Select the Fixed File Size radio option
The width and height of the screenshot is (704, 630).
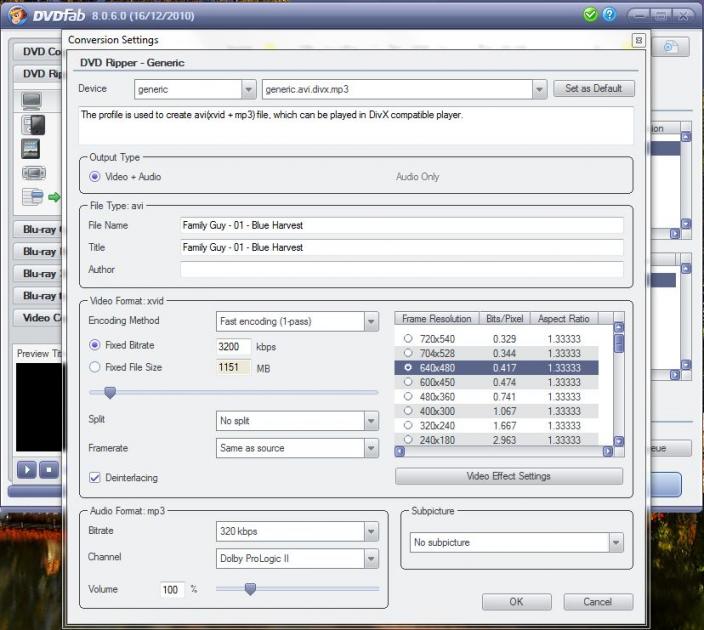94,367
